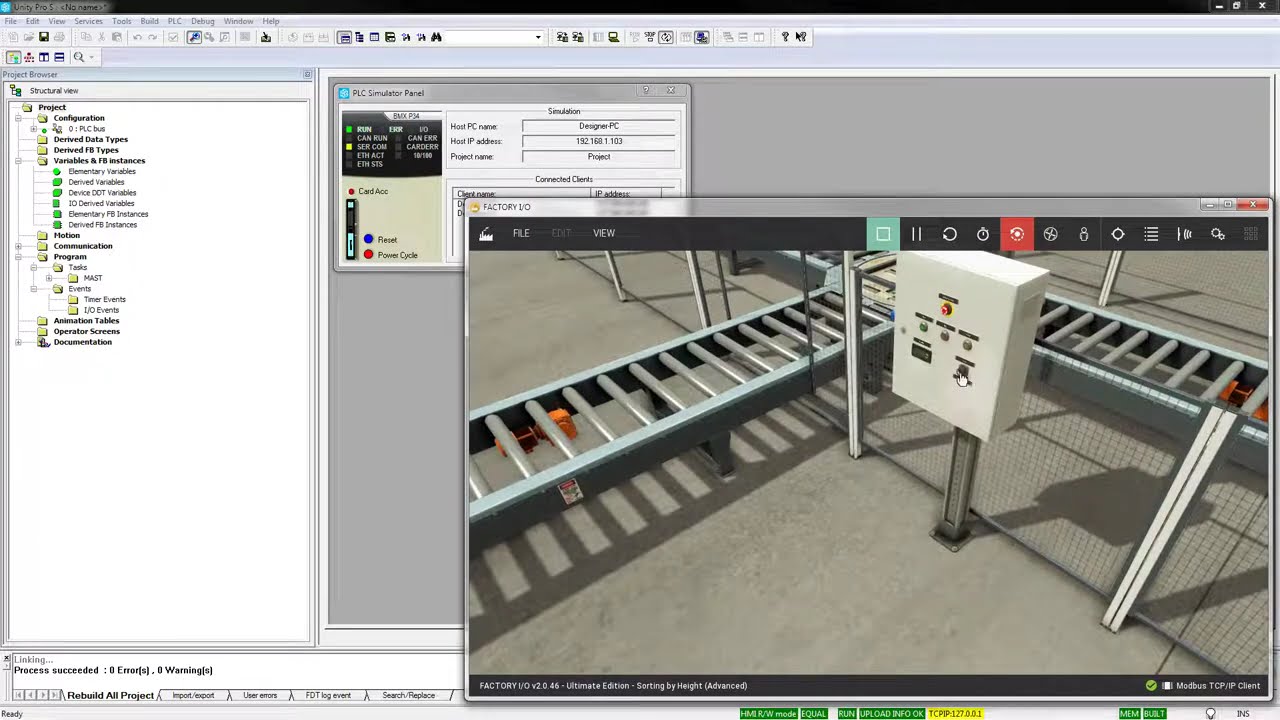Pause the Factory I/O simulation
This screenshot has width=1280, height=720.
point(916,234)
